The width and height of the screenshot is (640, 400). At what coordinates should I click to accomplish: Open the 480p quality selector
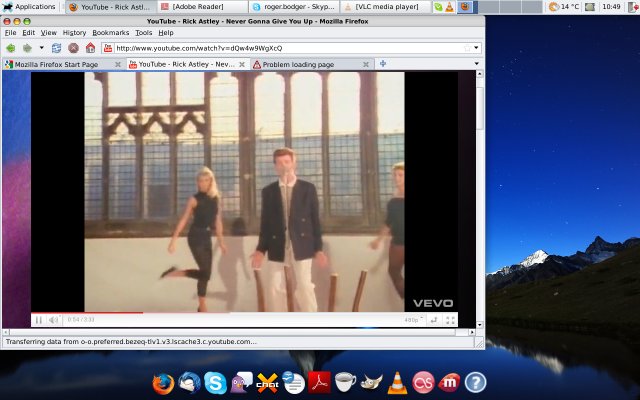point(413,320)
